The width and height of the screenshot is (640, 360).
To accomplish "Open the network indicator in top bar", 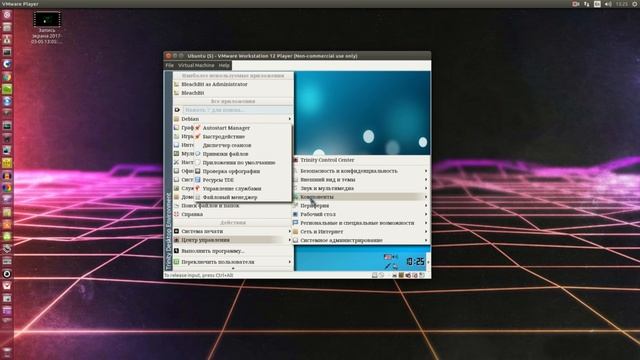I will coord(587,4).
